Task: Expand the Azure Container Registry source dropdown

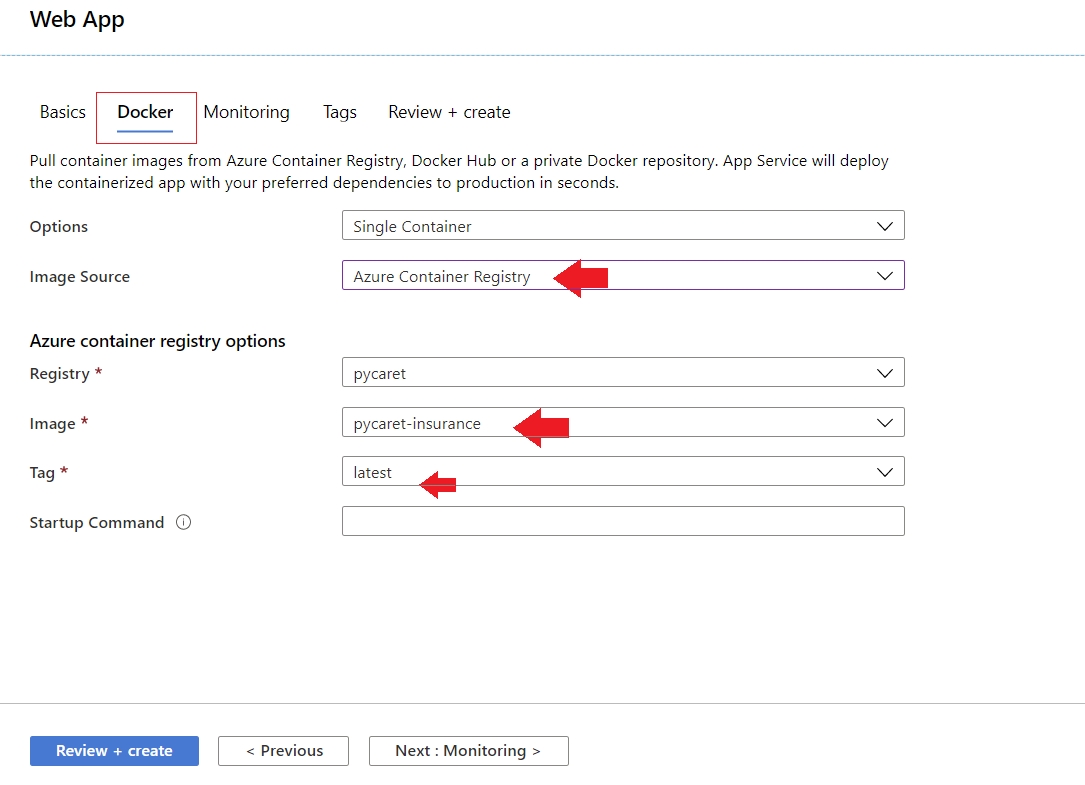Action: [700, 276]
